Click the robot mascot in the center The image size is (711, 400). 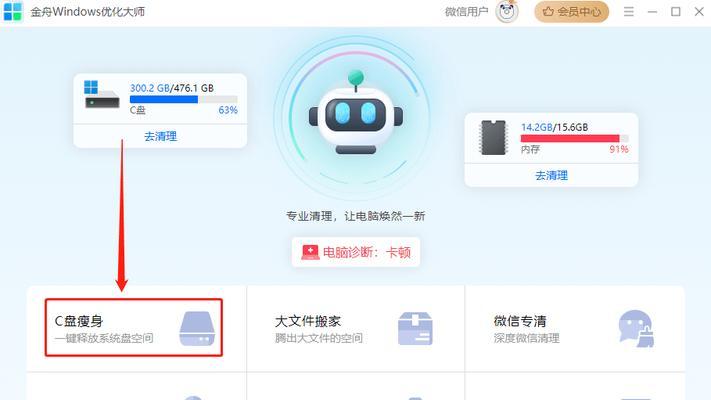pos(356,113)
